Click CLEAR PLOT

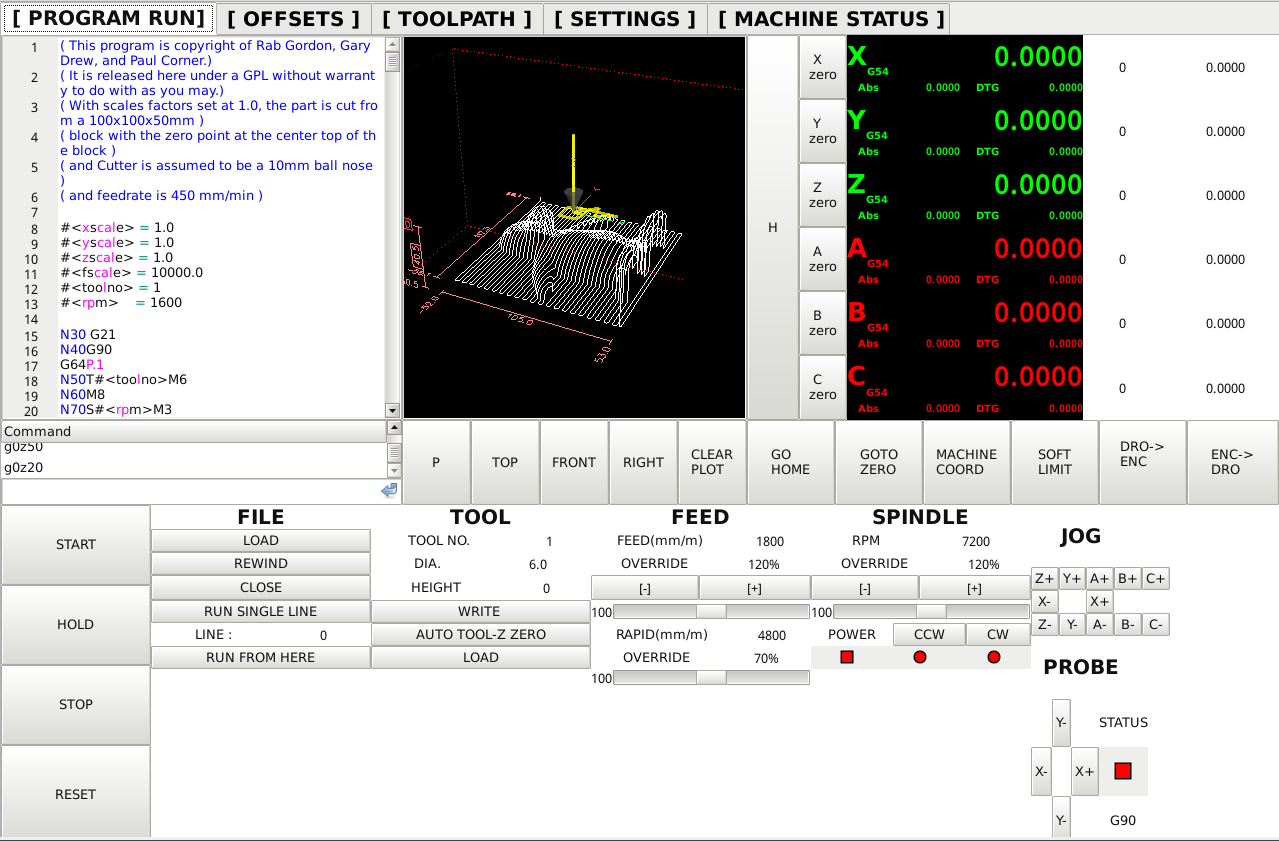(712, 462)
